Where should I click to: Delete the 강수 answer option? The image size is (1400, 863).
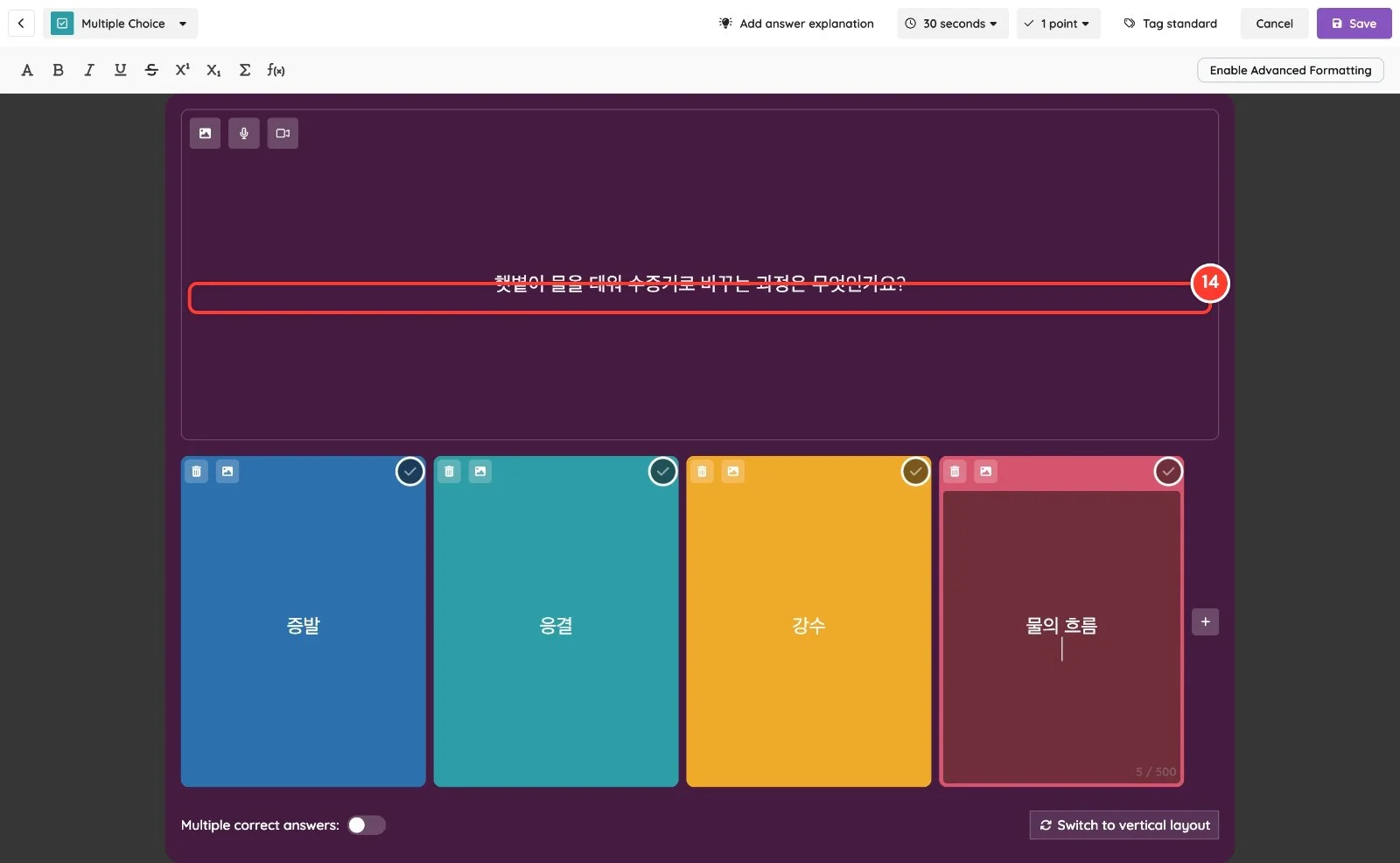(x=702, y=472)
